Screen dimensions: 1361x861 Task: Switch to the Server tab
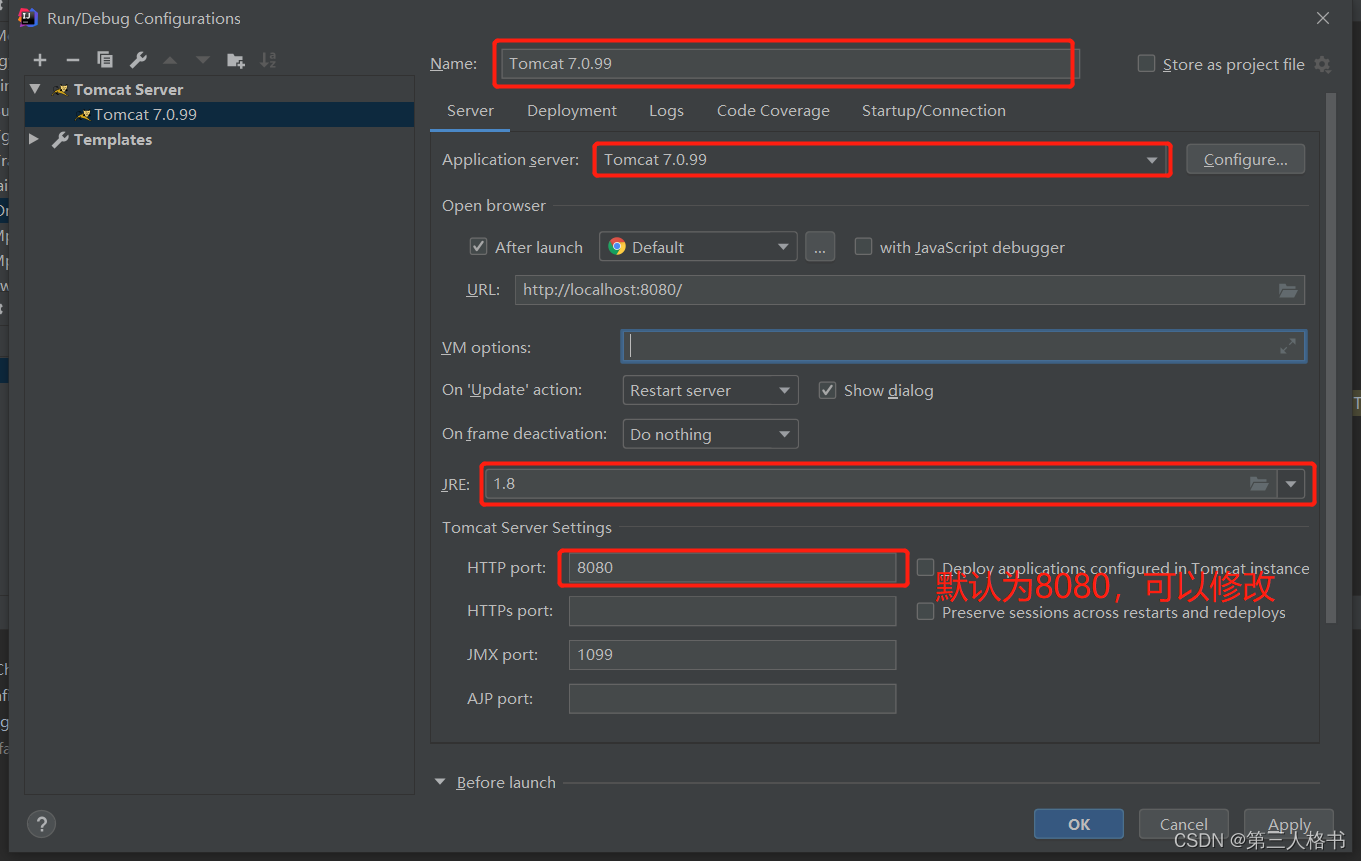pyautogui.click(x=470, y=111)
